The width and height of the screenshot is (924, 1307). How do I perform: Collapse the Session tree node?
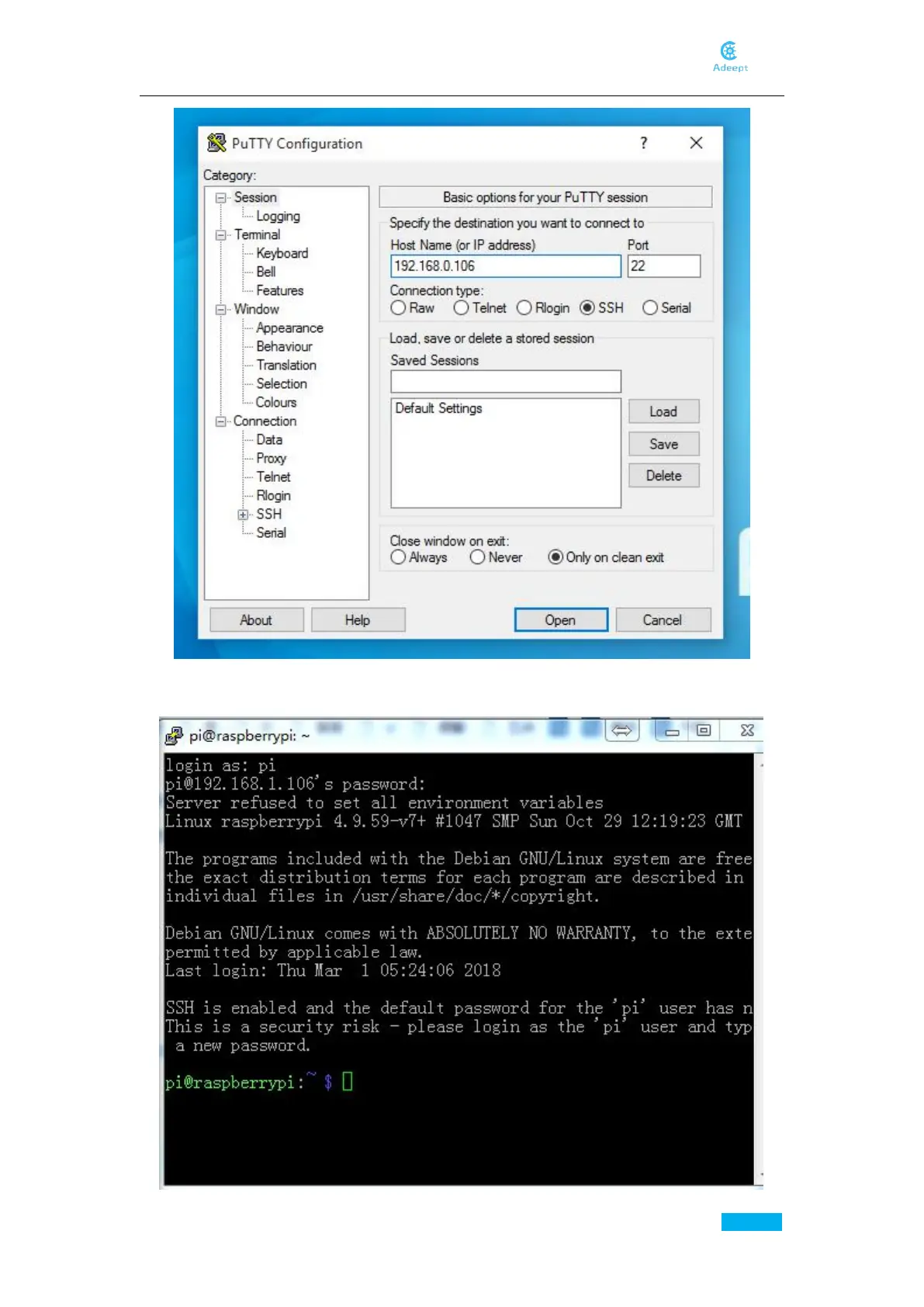click(x=220, y=198)
